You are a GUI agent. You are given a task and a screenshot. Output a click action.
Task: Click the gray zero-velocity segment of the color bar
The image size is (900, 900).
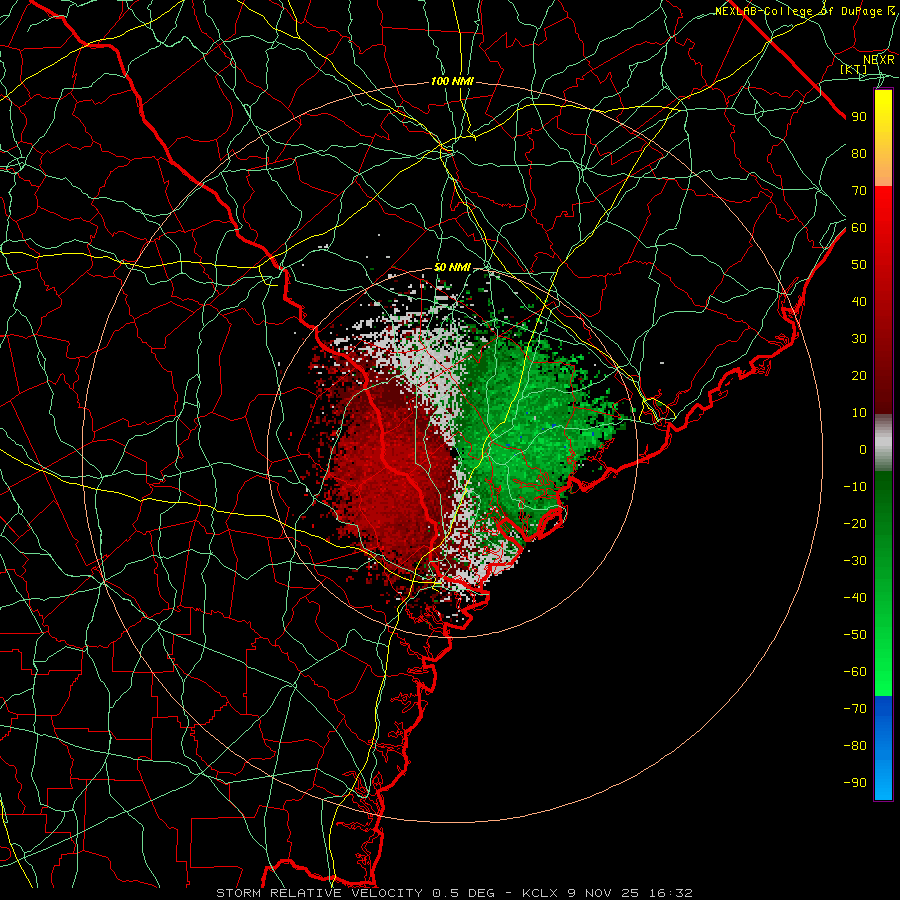click(x=883, y=442)
